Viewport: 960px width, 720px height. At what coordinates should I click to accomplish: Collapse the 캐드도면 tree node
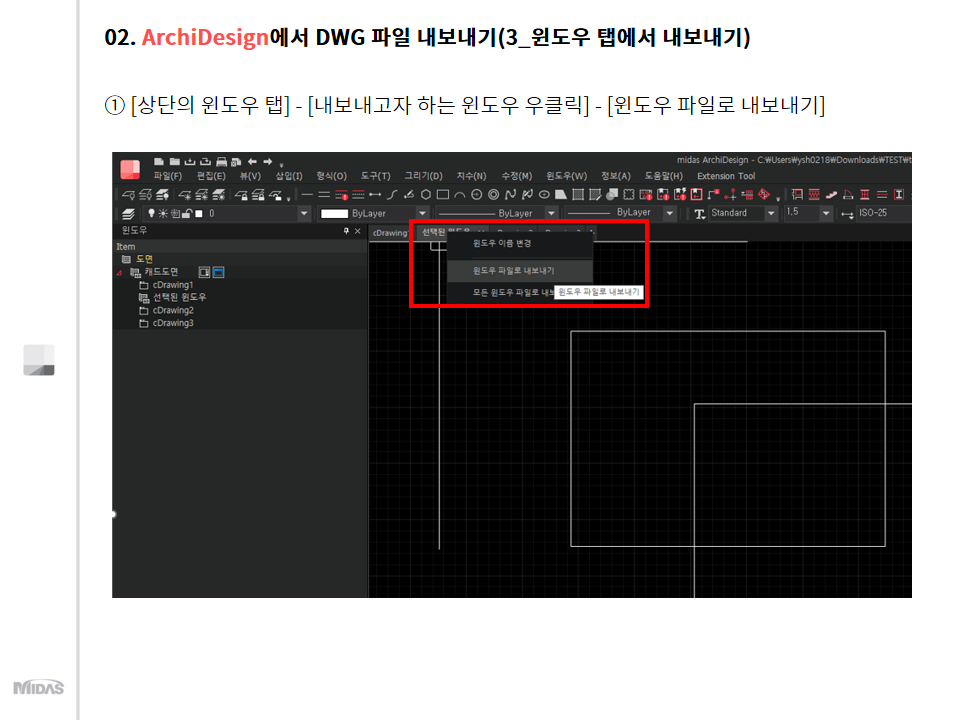click(119, 272)
